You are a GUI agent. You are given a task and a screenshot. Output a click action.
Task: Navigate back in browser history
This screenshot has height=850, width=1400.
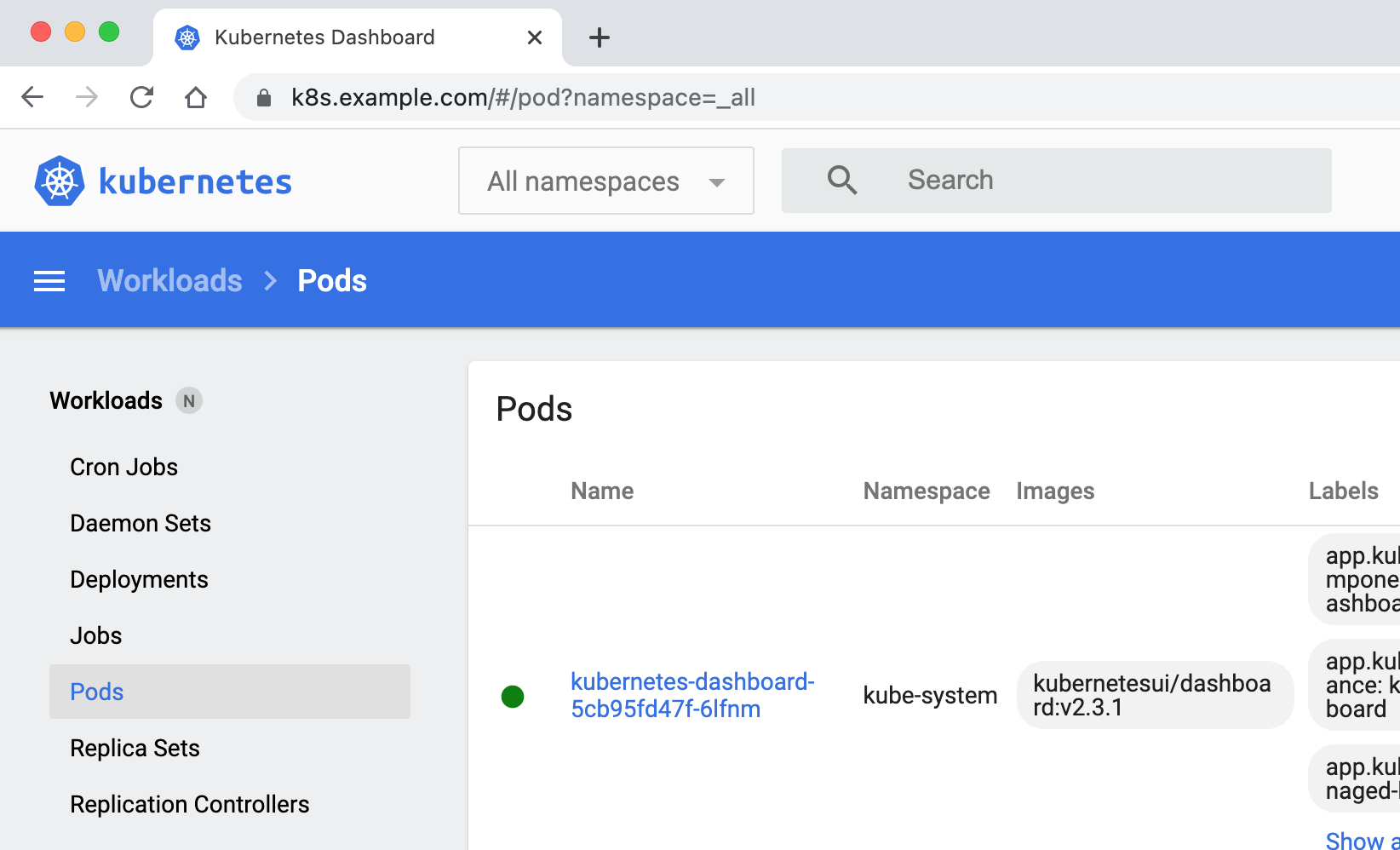(x=32, y=97)
